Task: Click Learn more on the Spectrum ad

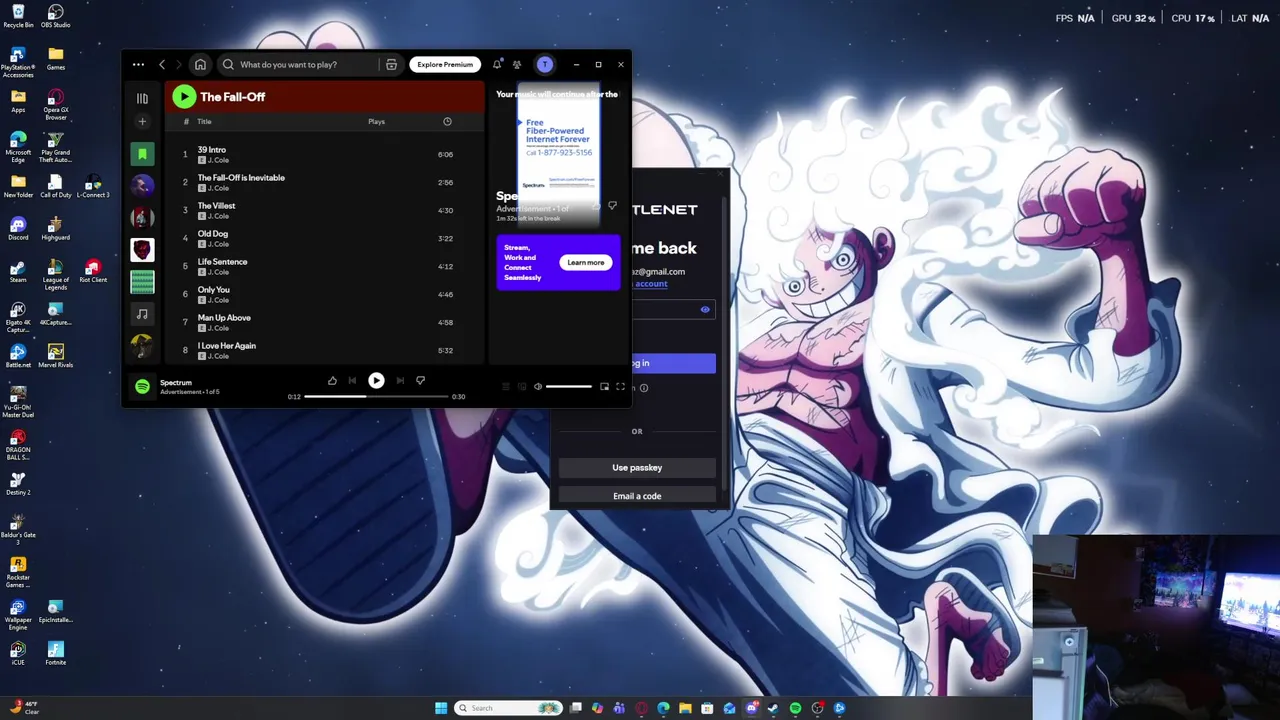Action: click(586, 263)
